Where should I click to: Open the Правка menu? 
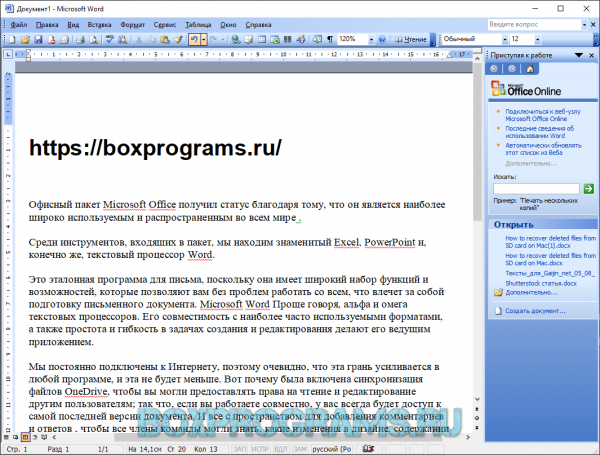coord(47,25)
